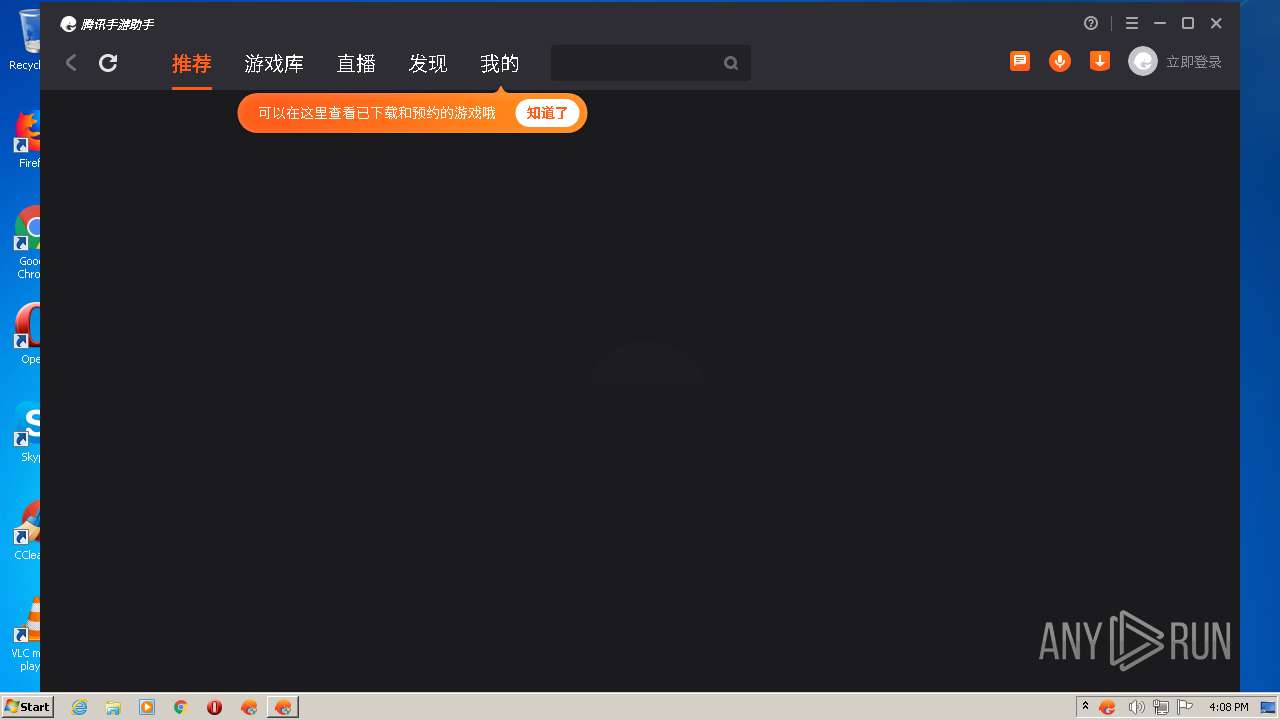
Task: Select the Google Chrome desktop shortcut
Action: (x=27, y=243)
